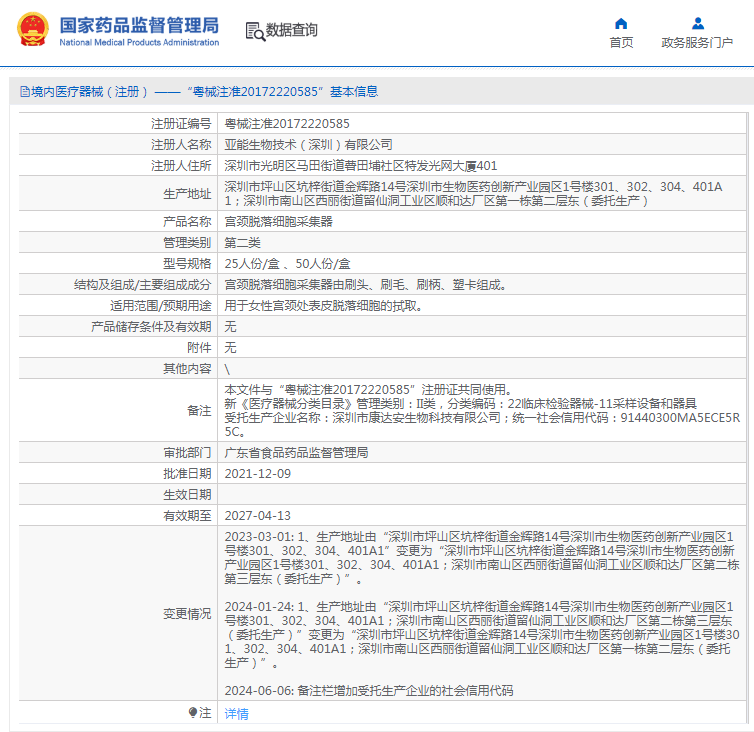Click product name 宫颈脱落细胞采集器

tap(278, 222)
